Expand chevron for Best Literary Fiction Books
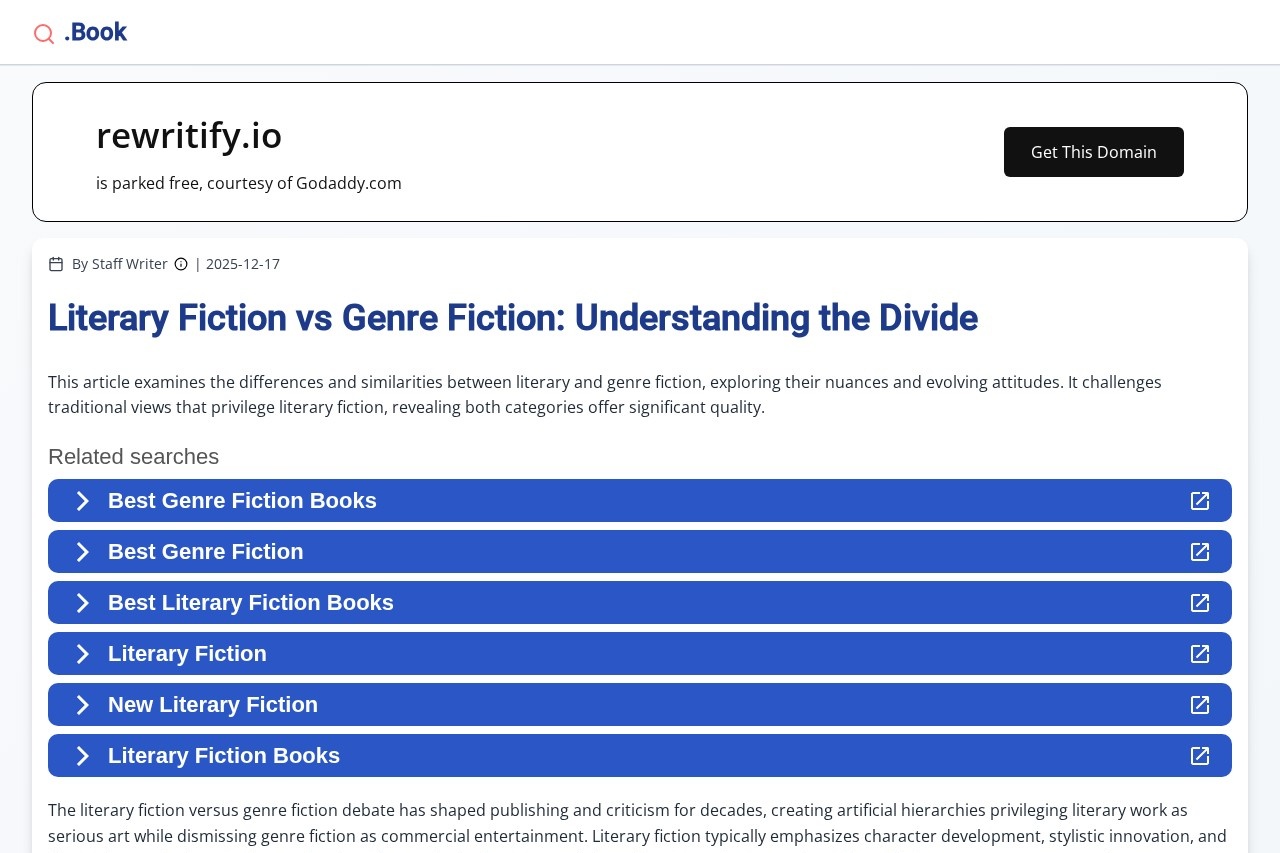 83,603
